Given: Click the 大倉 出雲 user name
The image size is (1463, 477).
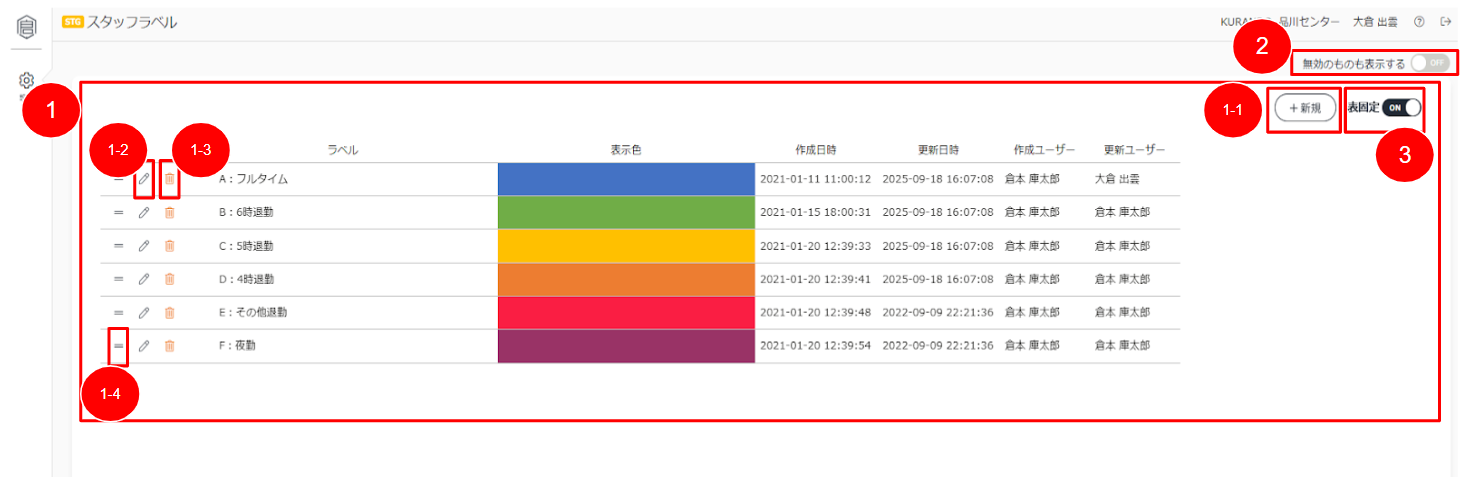Looking at the screenshot, I should tap(1375, 21).
